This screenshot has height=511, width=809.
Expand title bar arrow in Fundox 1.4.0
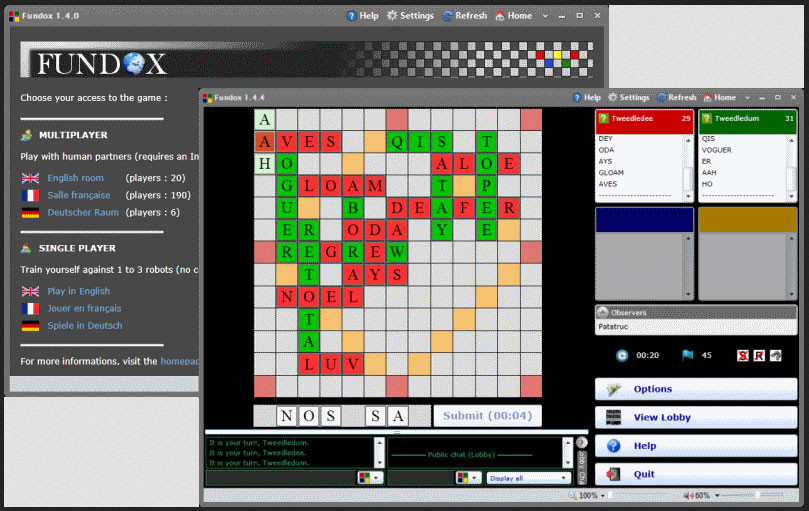[545, 16]
